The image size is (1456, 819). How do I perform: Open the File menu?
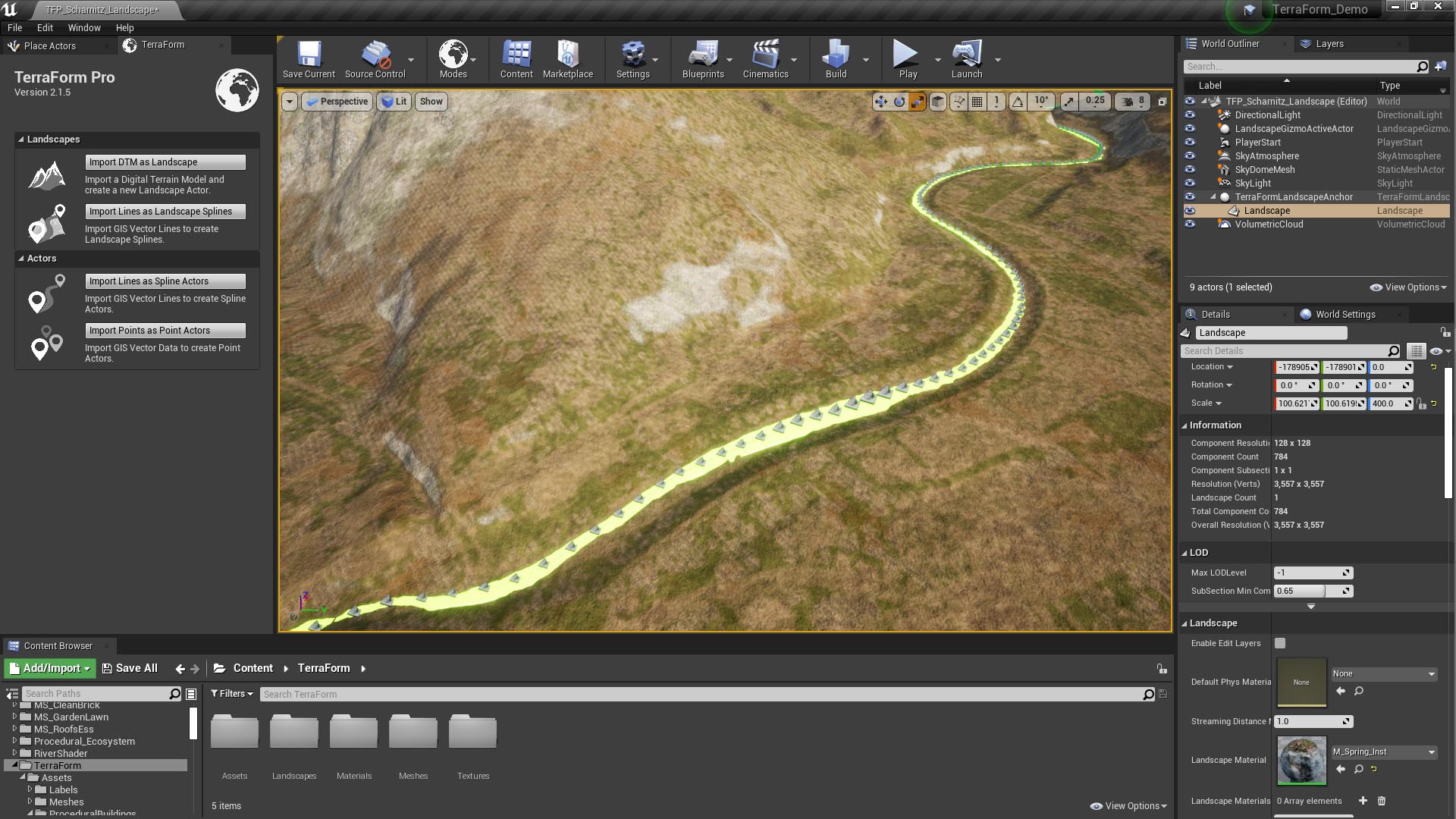pos(14,27)
